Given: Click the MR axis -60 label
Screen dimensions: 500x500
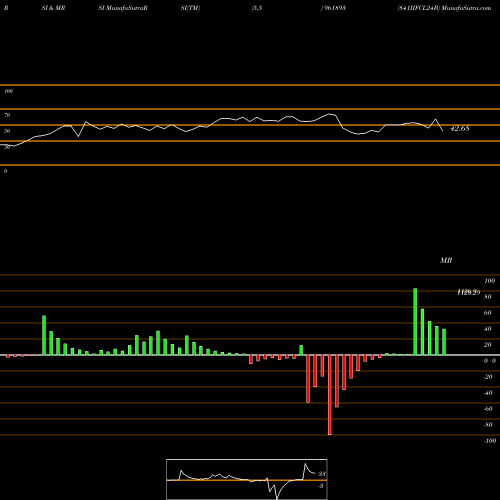Looking at the screenshot, I should [x=488, y=409].
